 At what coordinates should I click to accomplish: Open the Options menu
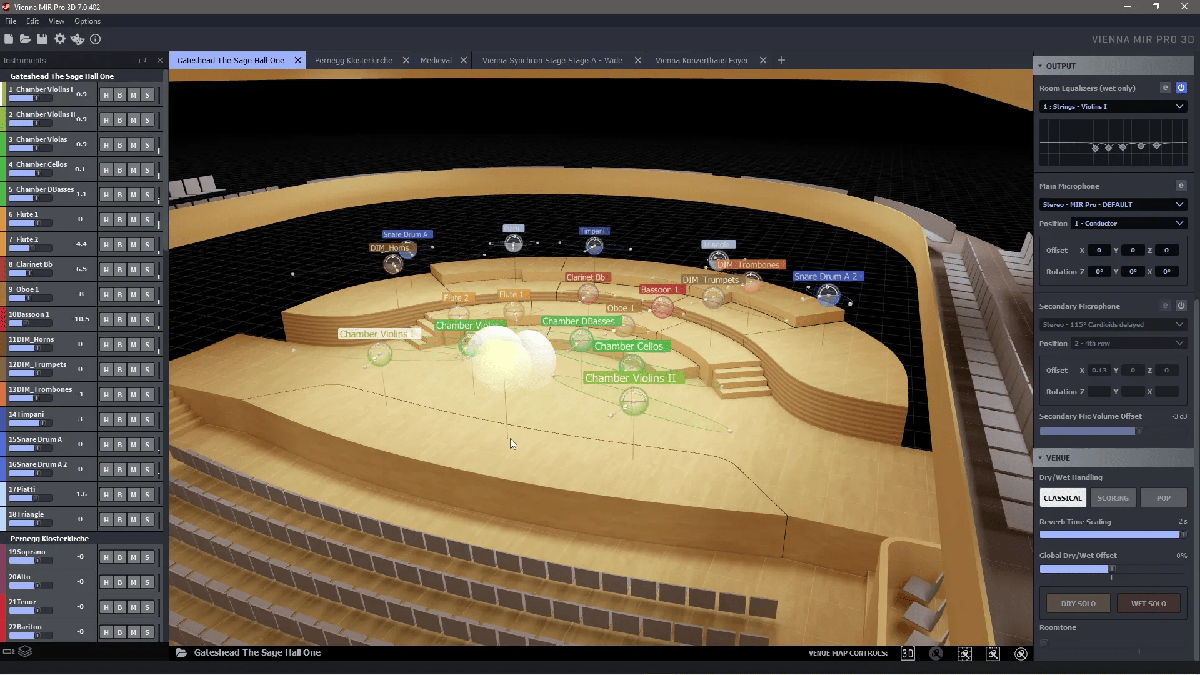coord(87,21)
